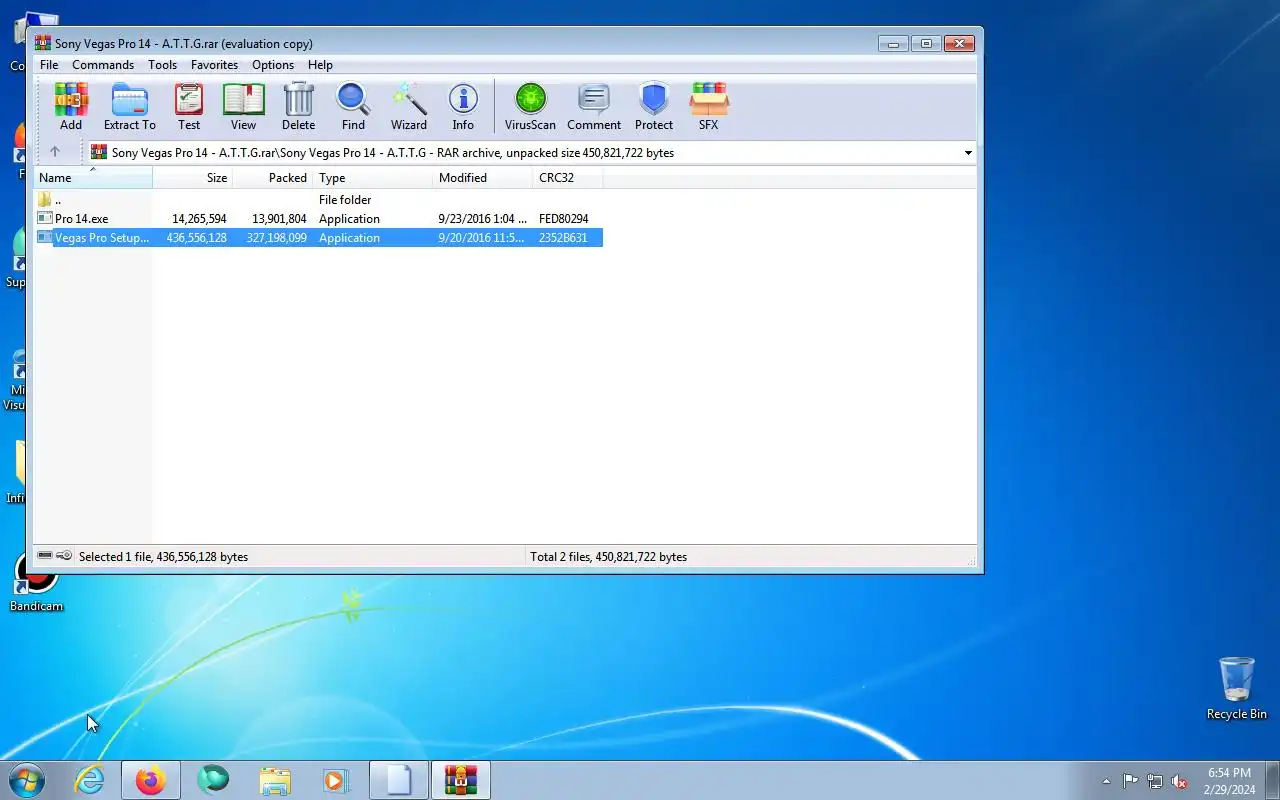Screen dimensions: 1280x800
Task: Expand the archive path dropdown arrow
Action: click(x=968, y=153)
